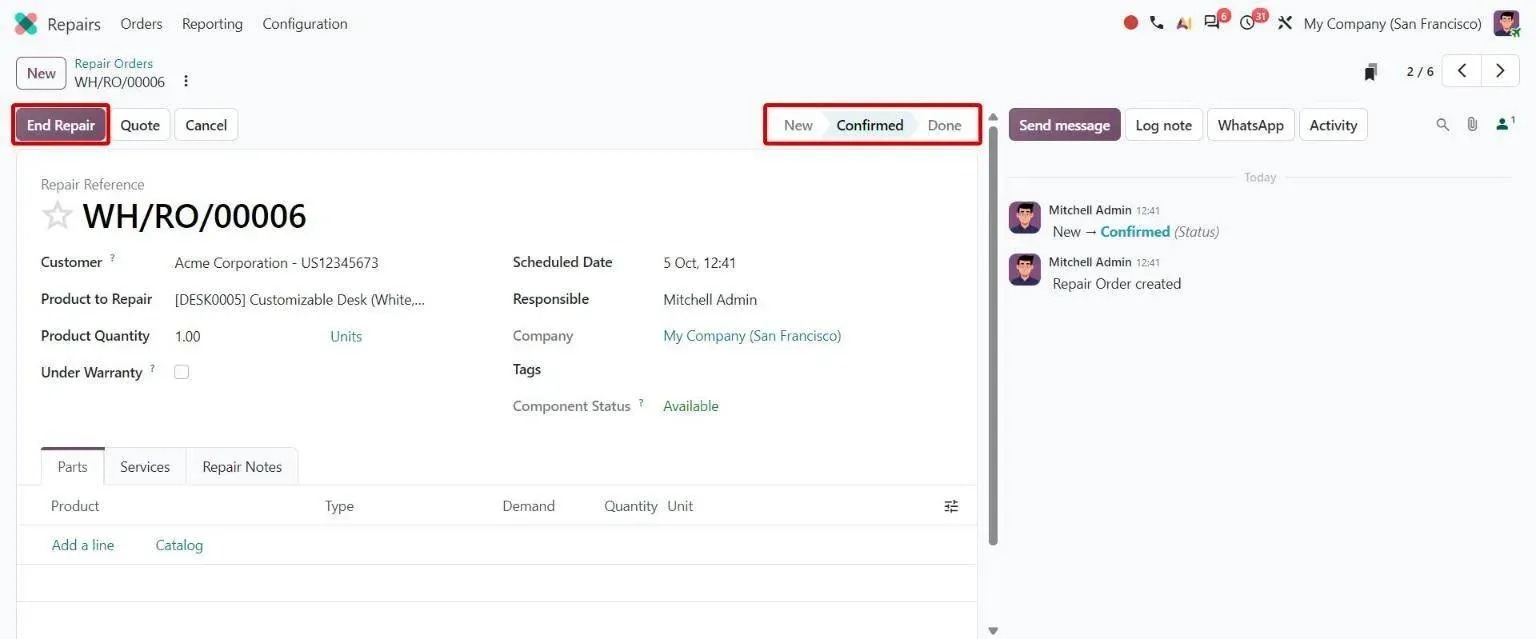The image size is (1536, 639).
Task: Change the Units unit of measure
Action: 346,336
